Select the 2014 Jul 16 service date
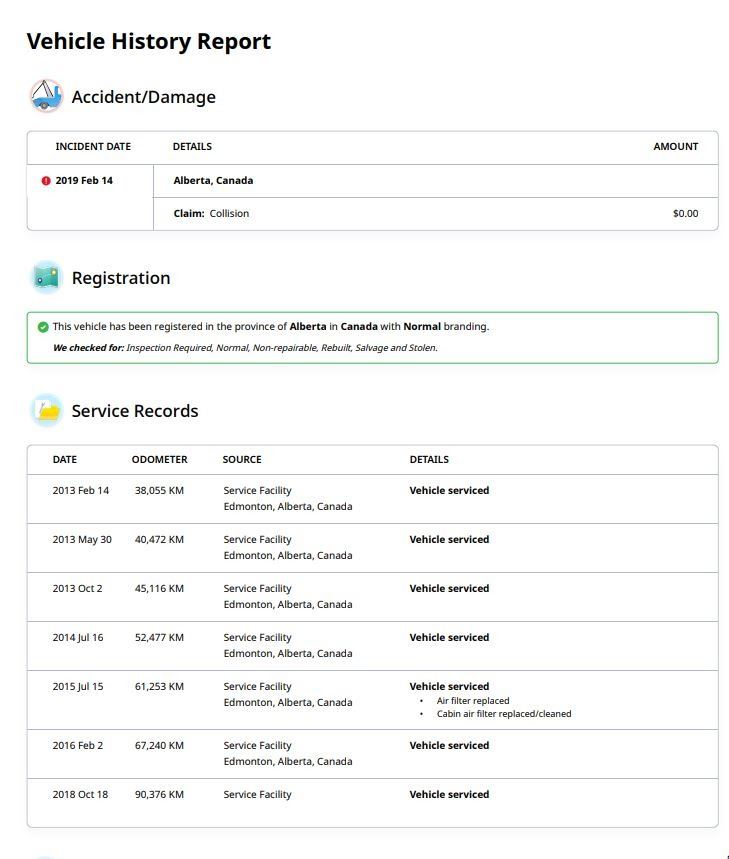 (78, 638)
